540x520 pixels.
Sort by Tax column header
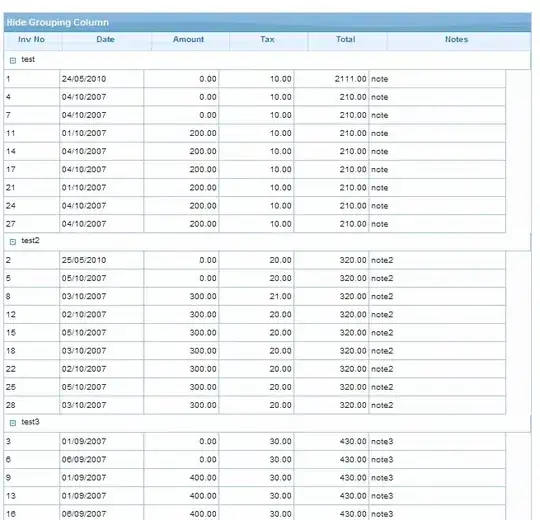[x=268, y=40]
